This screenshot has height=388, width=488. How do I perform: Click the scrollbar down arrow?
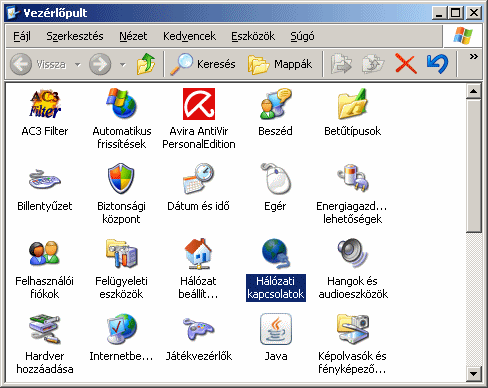pos(474,373)
